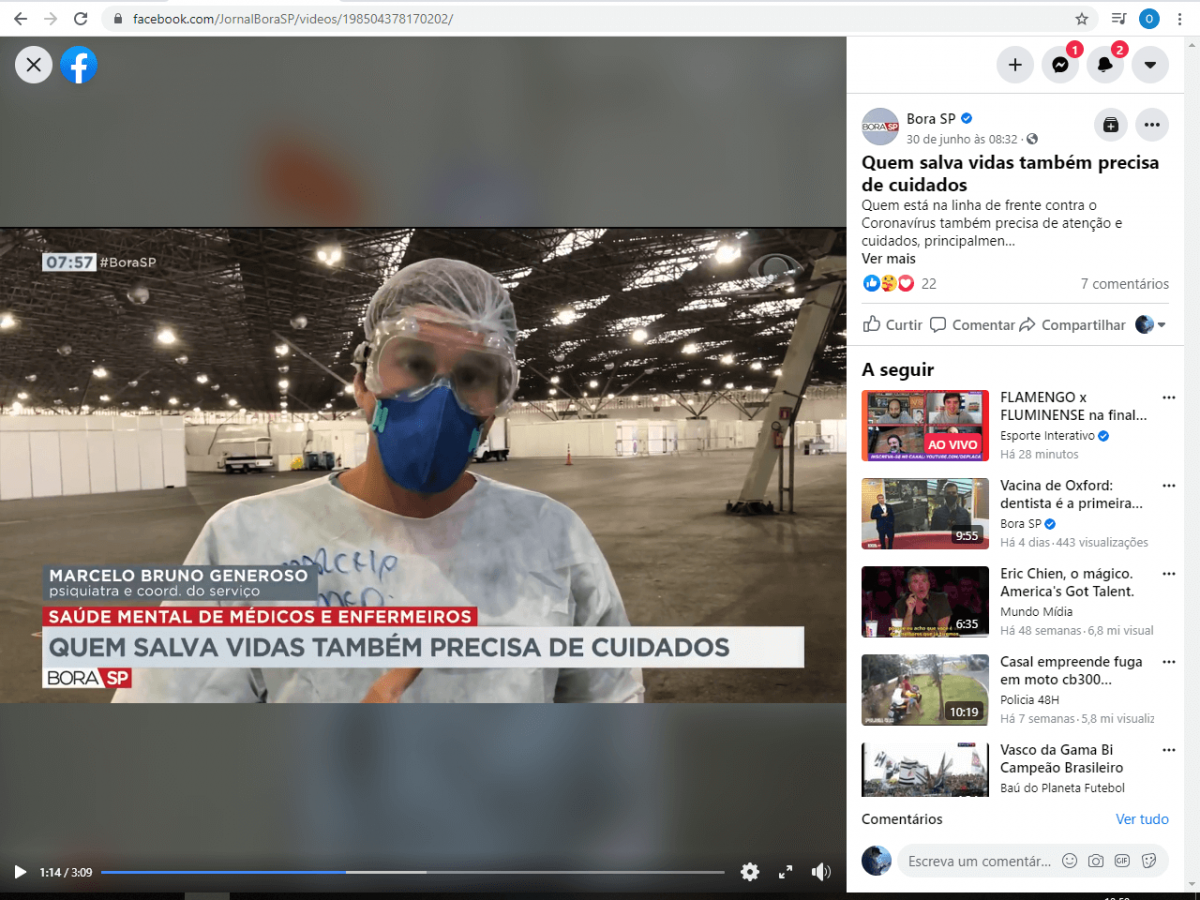Click the 'Comentários' heading
Image resolution: width=1200 pixels, height=900 pixels.
(x=902, y=819)
